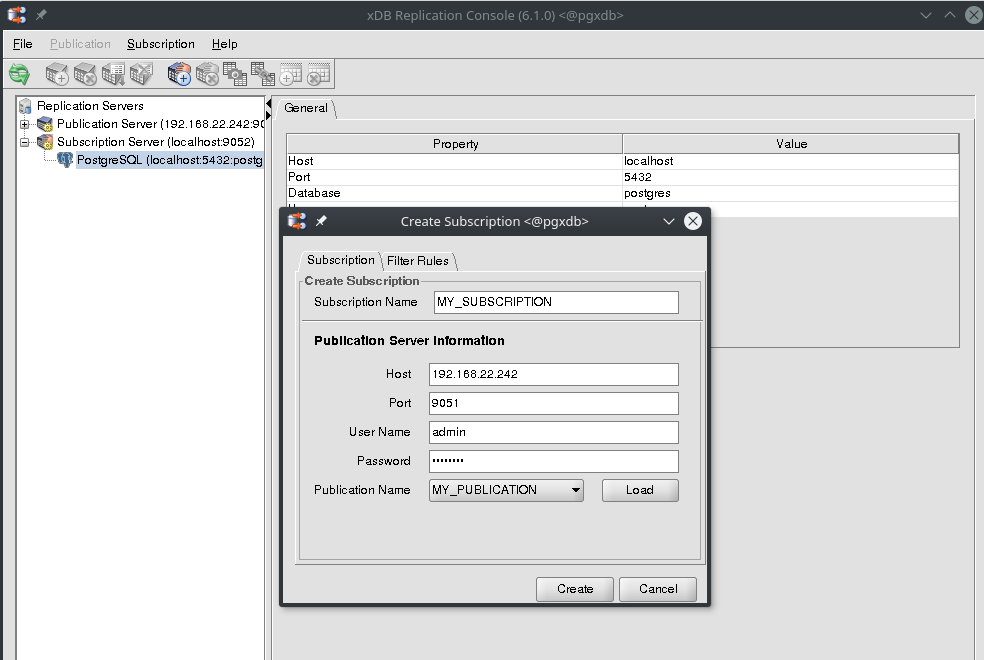The image size is (984, 660).
Task: Click the Create Subscription toolbar icon
Action: [x=179, y=74]
